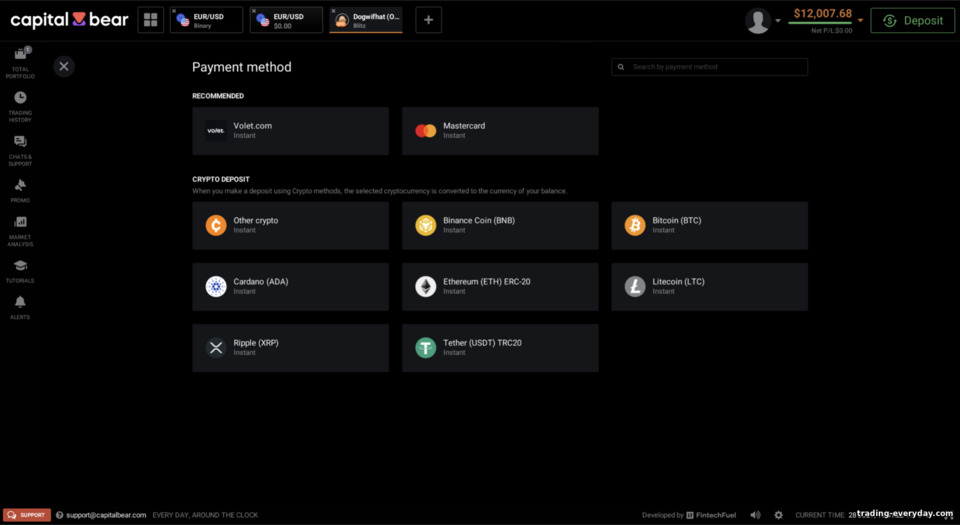Click the Litecoin logo icon

point(635,286)
